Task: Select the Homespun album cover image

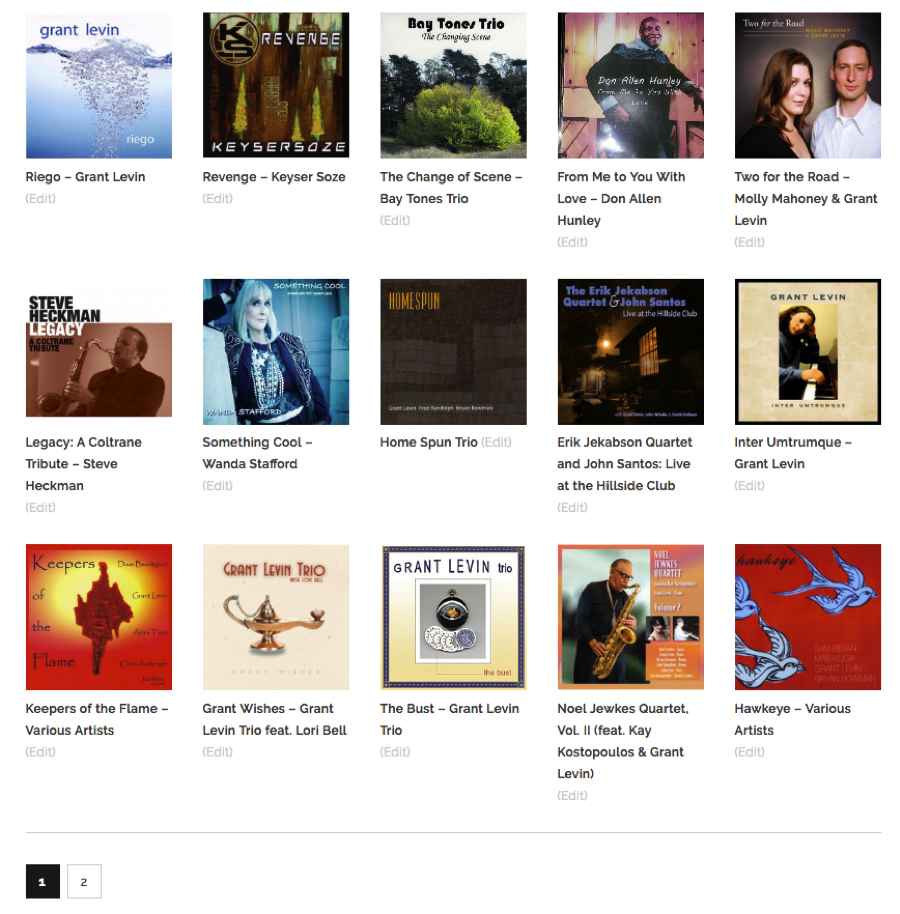Action: [453, 351]
